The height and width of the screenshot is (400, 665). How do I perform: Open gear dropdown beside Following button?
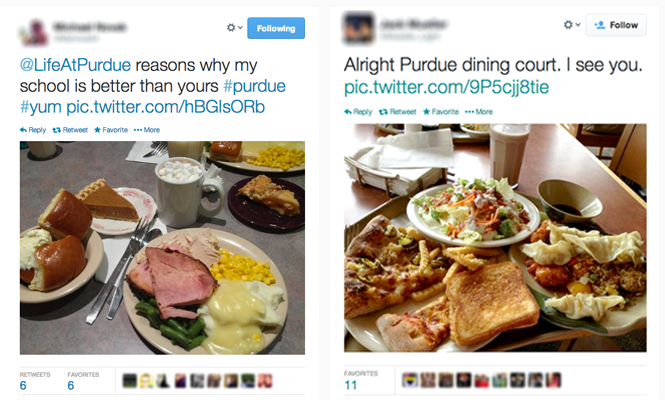point(235,28)
